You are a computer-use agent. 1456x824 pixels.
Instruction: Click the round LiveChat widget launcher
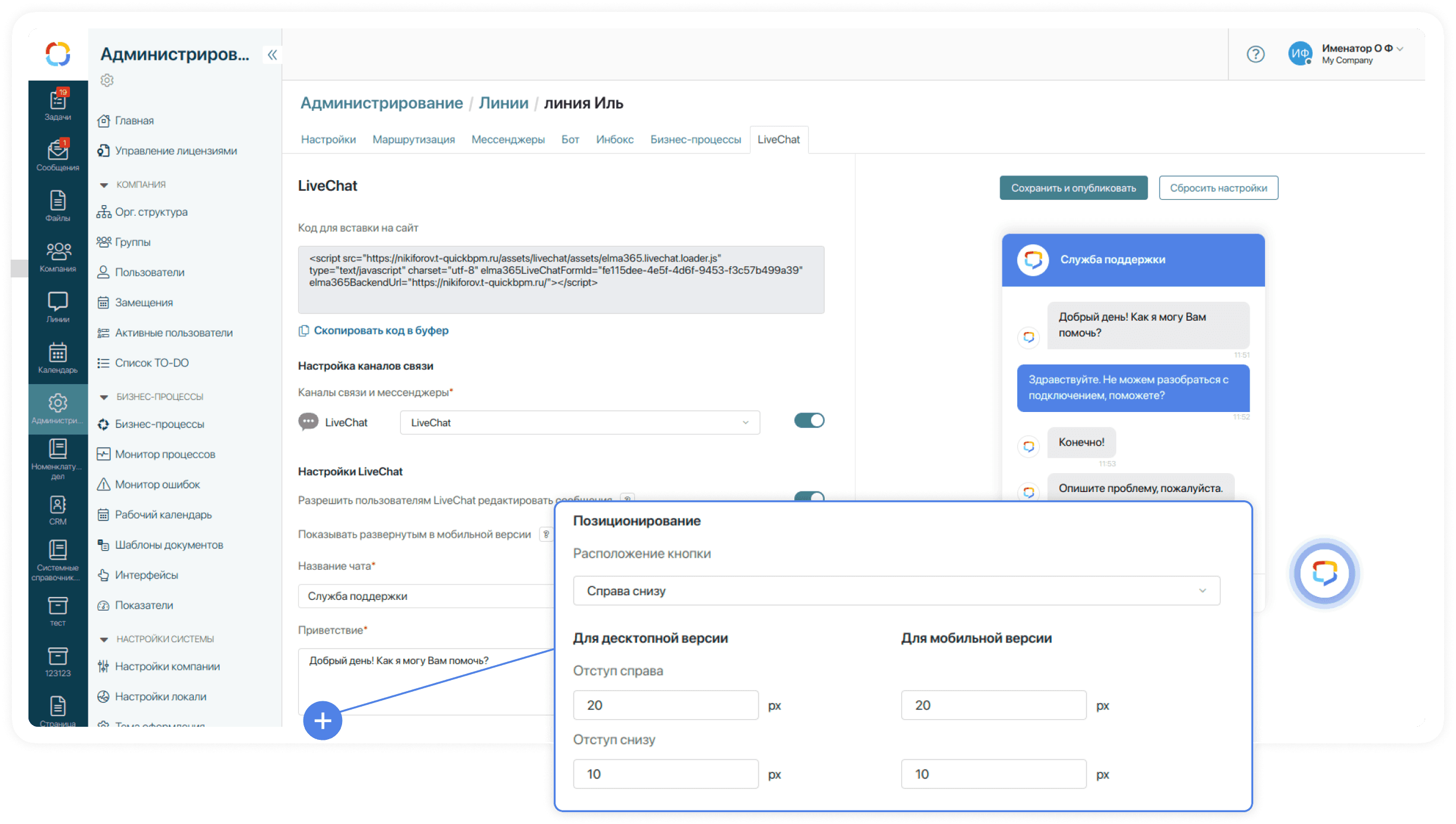point(1324,573)
